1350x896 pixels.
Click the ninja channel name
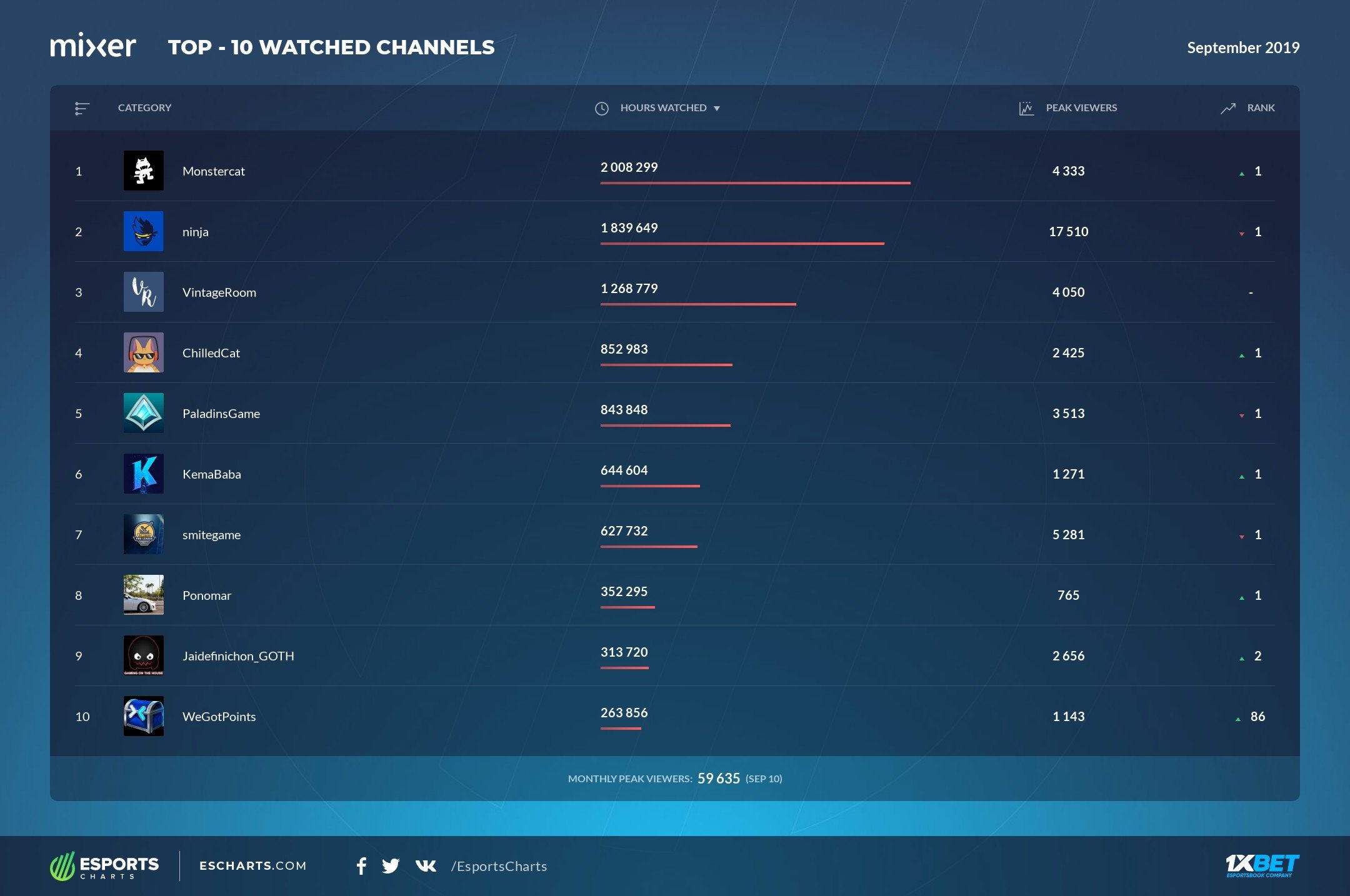pyautogui.click(x=196, y=232)
